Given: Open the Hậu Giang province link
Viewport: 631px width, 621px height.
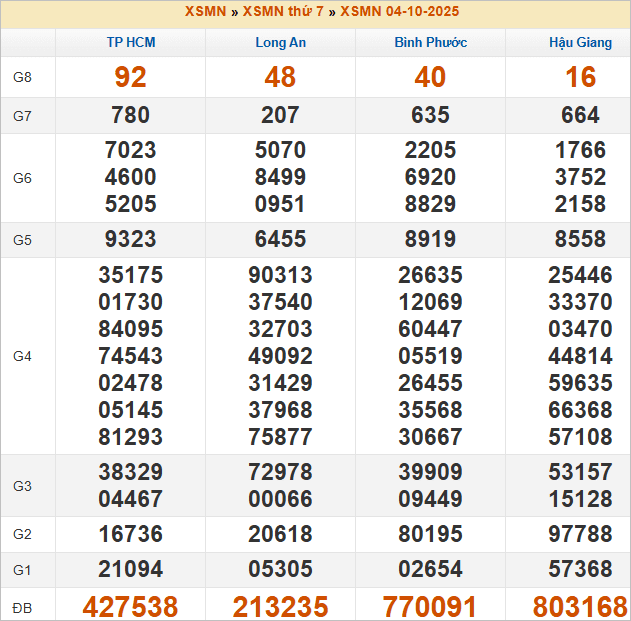Looking at the screenshot, I should point(580,43).
